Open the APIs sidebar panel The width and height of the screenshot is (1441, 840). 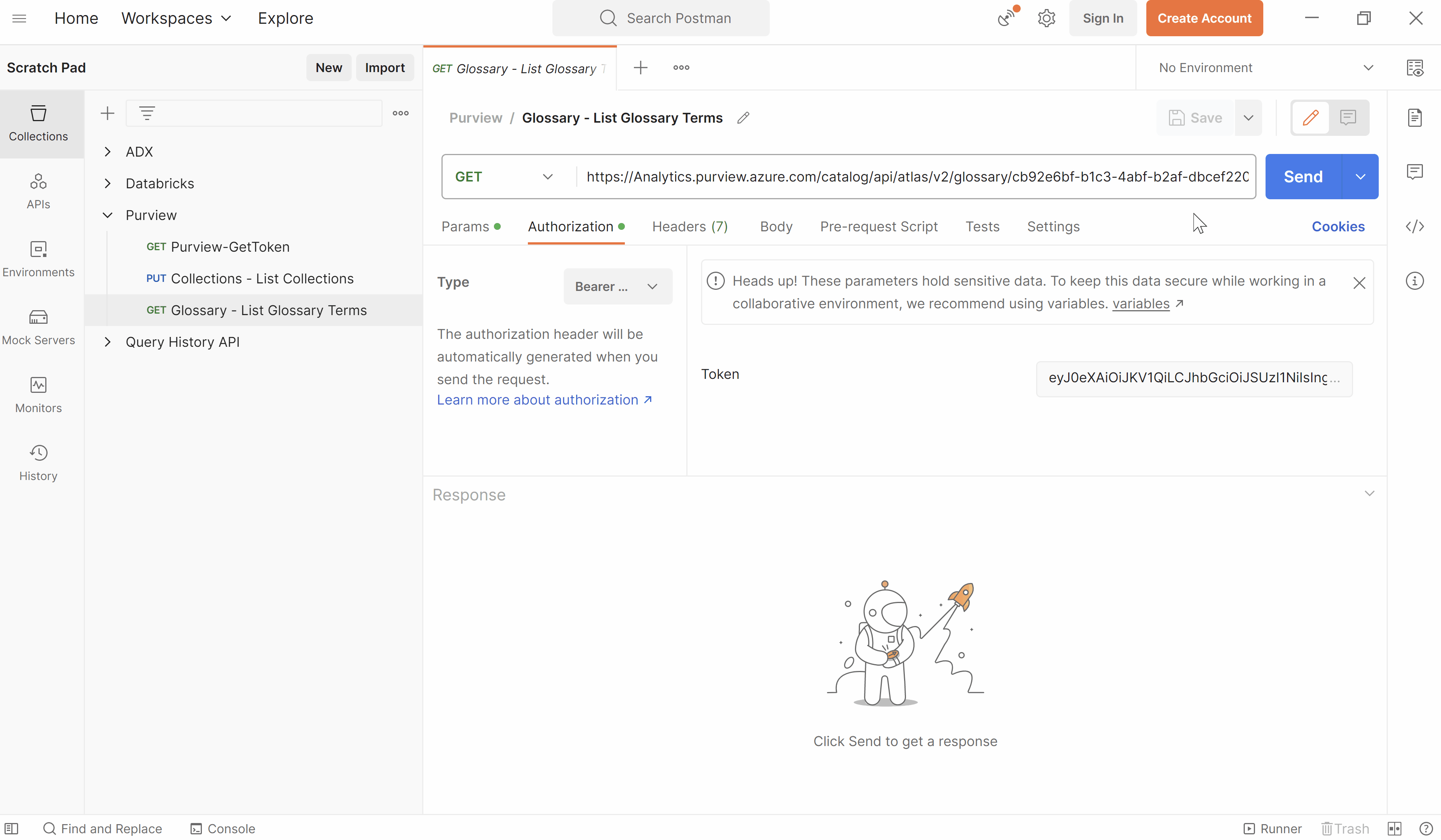point(38,192)
